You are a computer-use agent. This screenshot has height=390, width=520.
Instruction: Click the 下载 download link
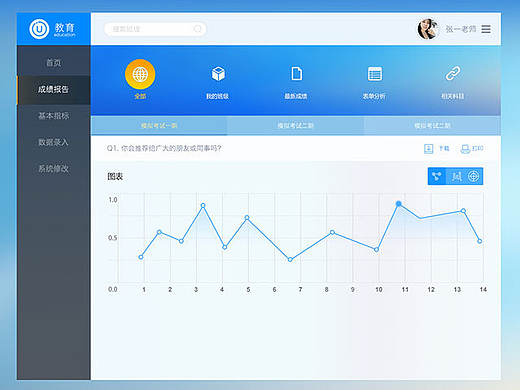(x=444, y=148)
